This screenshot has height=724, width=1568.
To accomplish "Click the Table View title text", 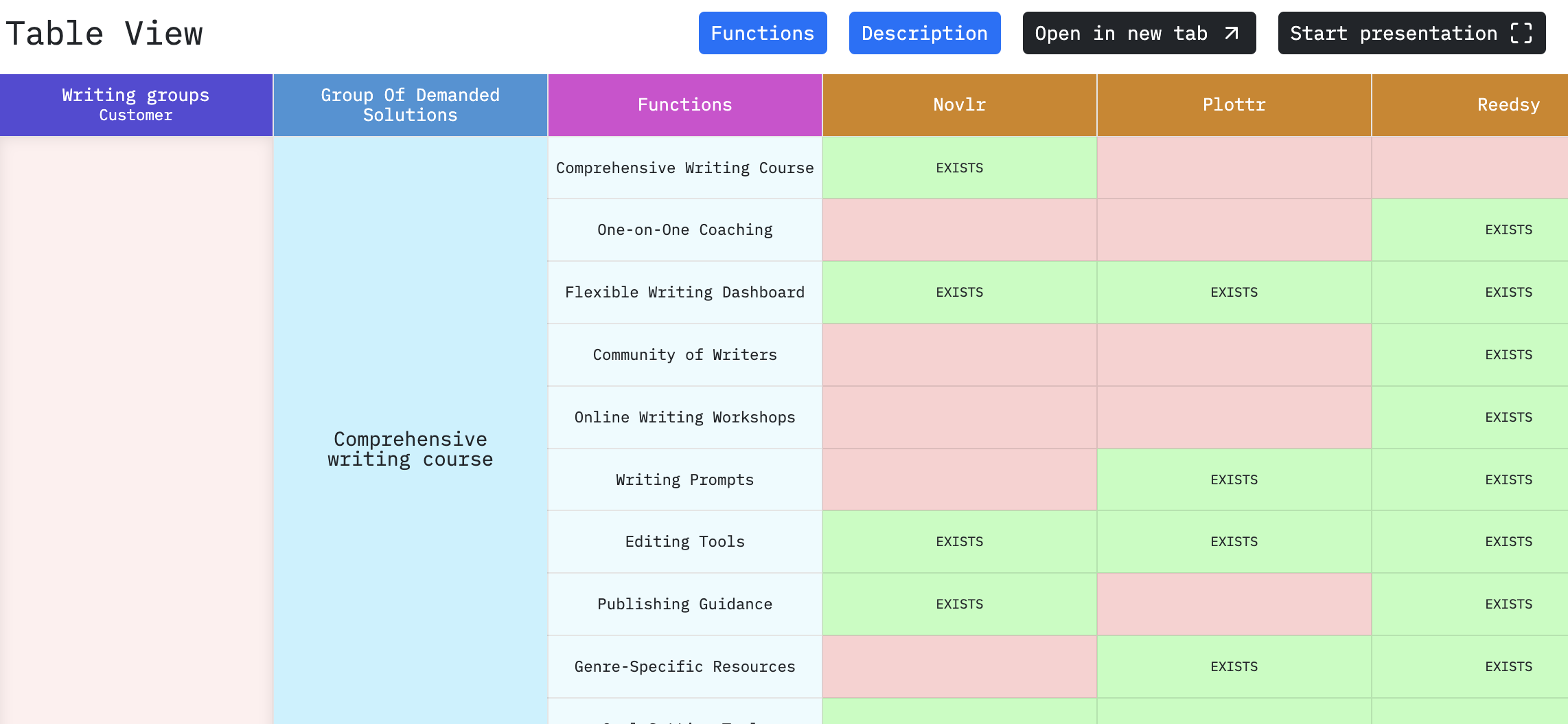I will (x=104, y=32).
